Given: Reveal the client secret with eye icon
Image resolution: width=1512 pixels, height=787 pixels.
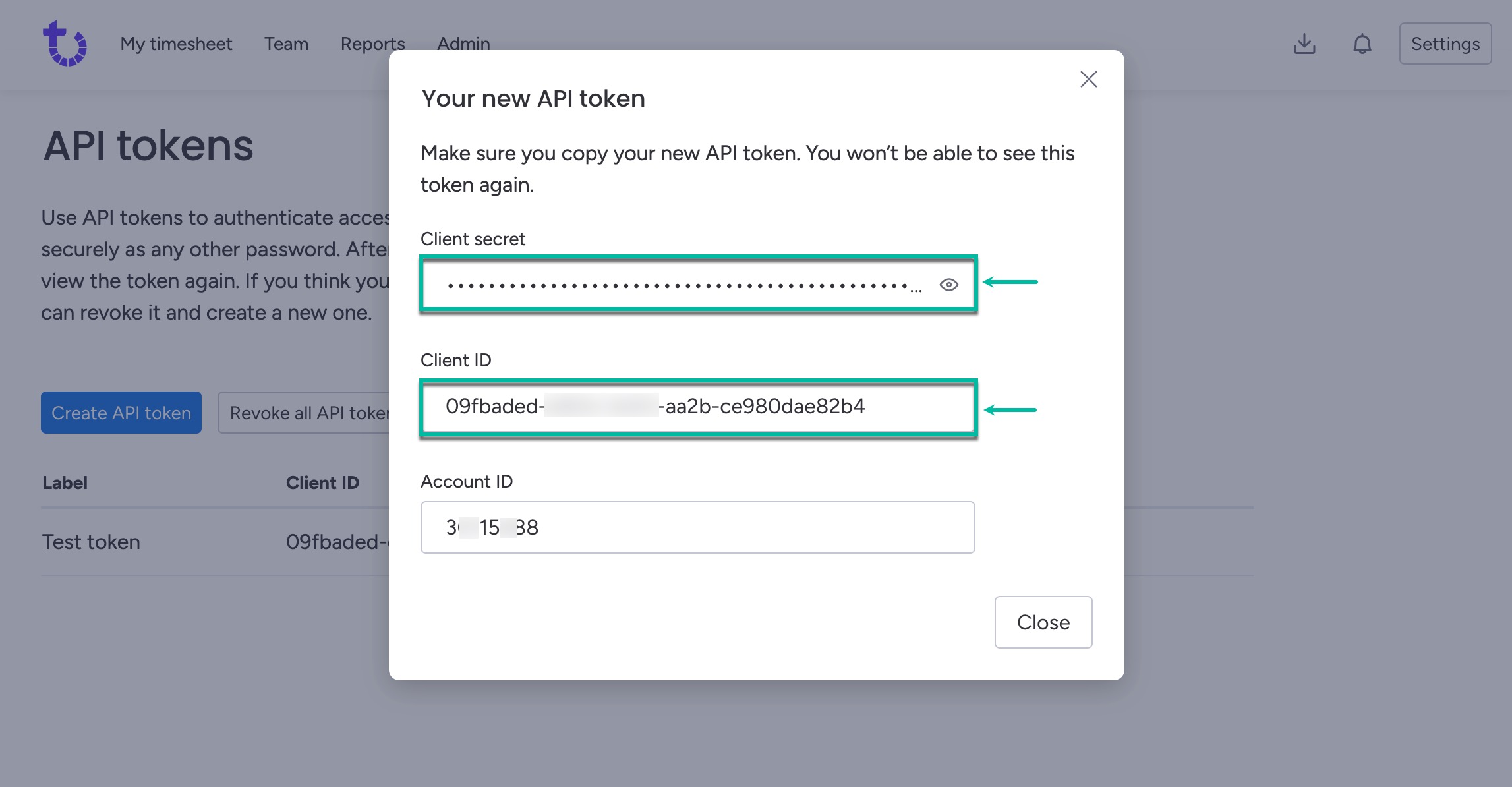Looking at the screenshot, I should tap(948, 285).
